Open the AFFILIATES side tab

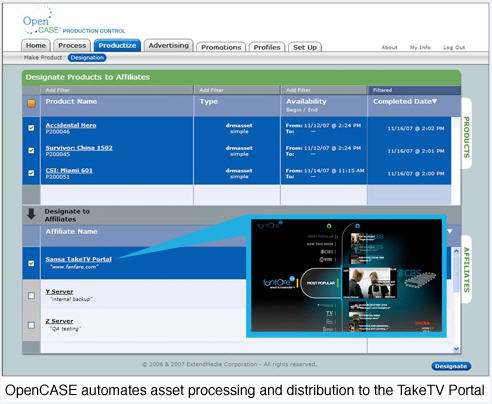click(x=466, y=270)
